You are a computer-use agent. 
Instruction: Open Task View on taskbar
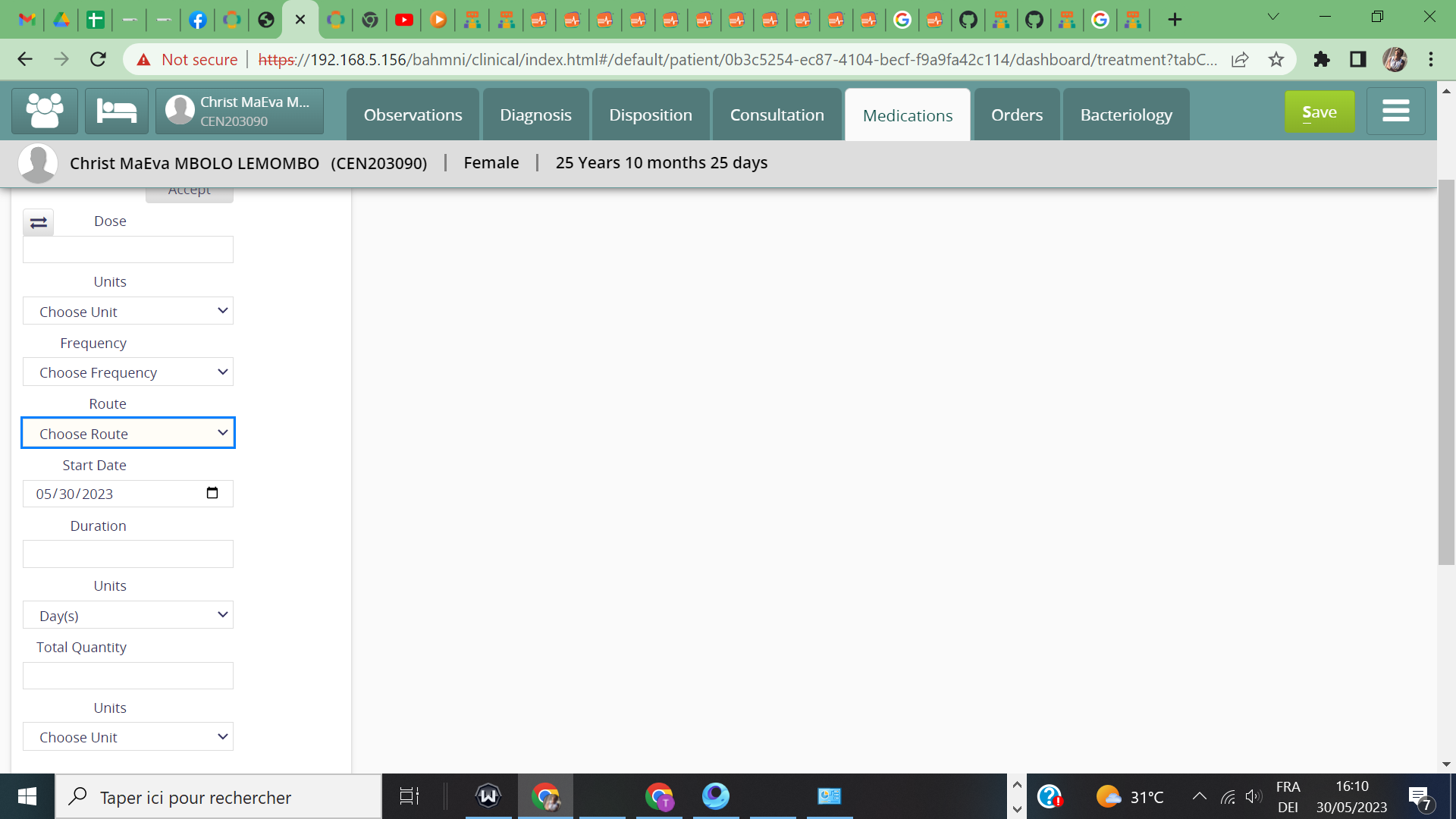(409, 796)
